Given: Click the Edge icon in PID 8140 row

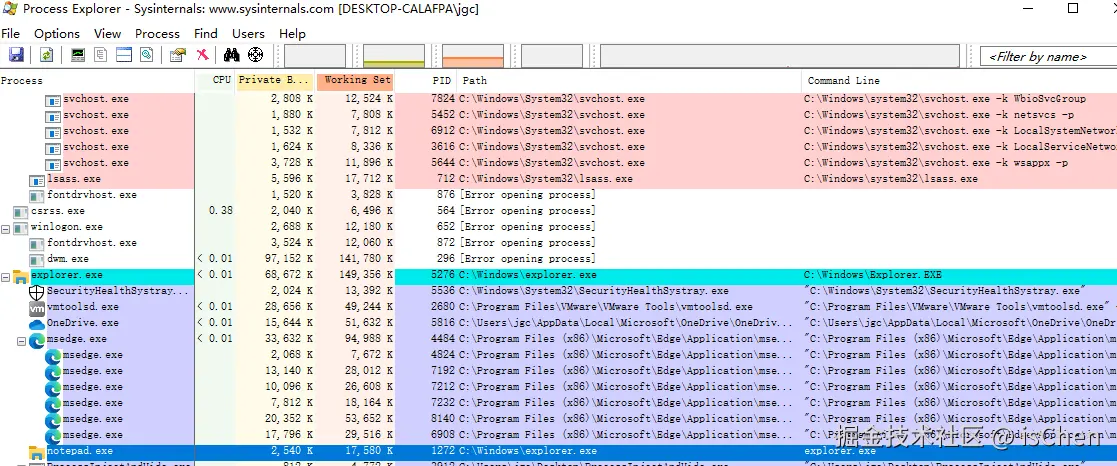Looking at the screenshot, I should coord(53,419).
